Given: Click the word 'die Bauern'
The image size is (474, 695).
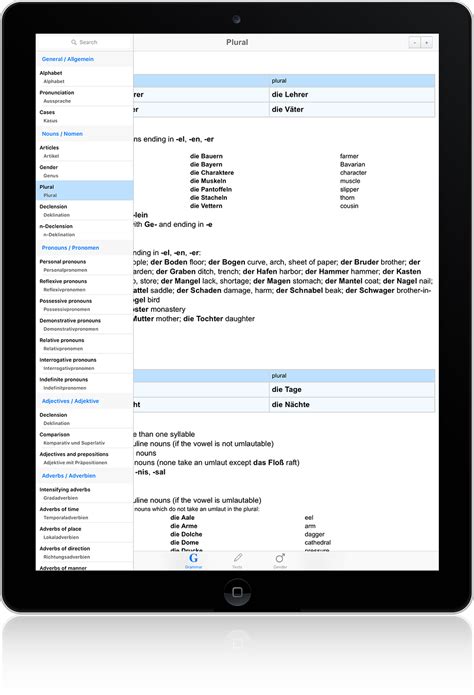Looking at the screenshot, I should pos(206,156).
